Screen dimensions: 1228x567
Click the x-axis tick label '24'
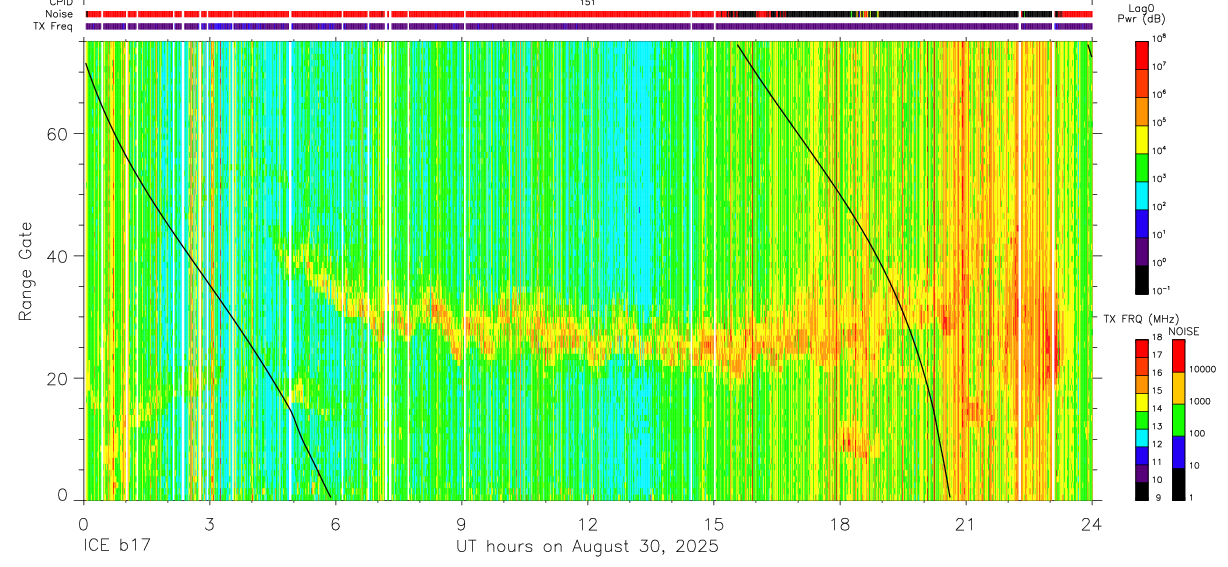pyautogui.click(x=1092, y=524)
